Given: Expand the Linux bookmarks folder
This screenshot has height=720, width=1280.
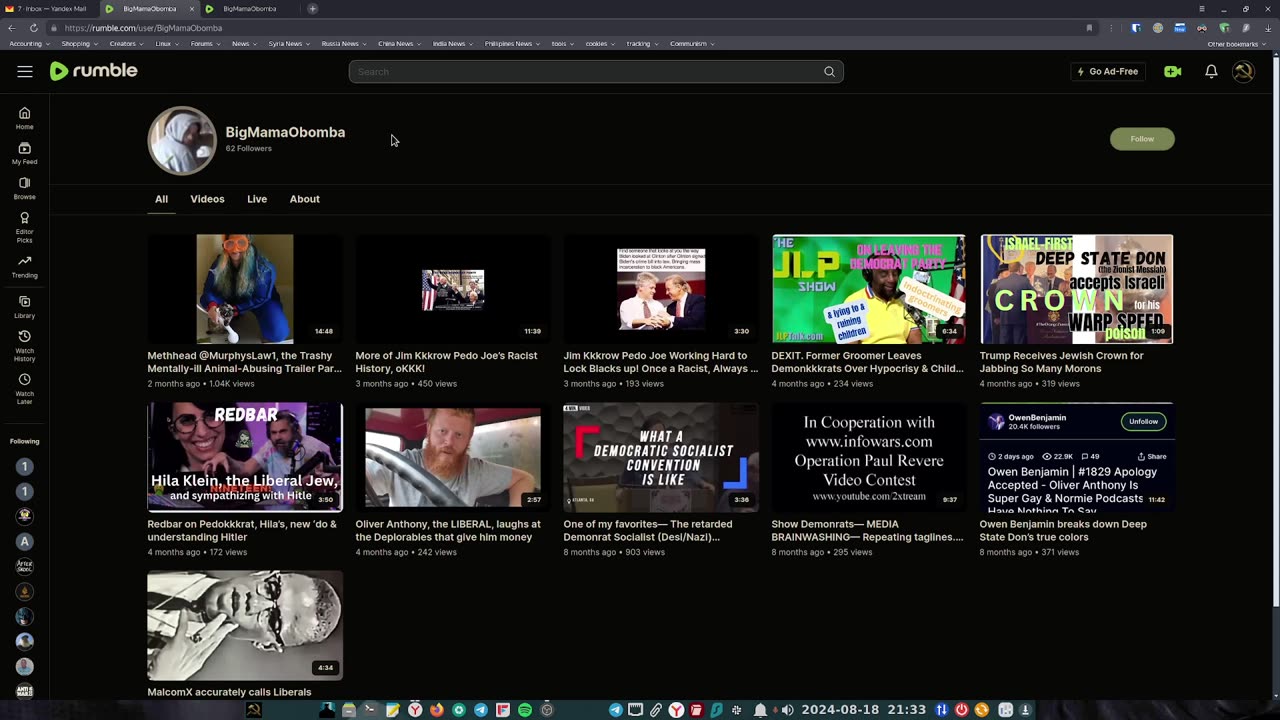Looking at the screenshot, I should tap(166, 44).
